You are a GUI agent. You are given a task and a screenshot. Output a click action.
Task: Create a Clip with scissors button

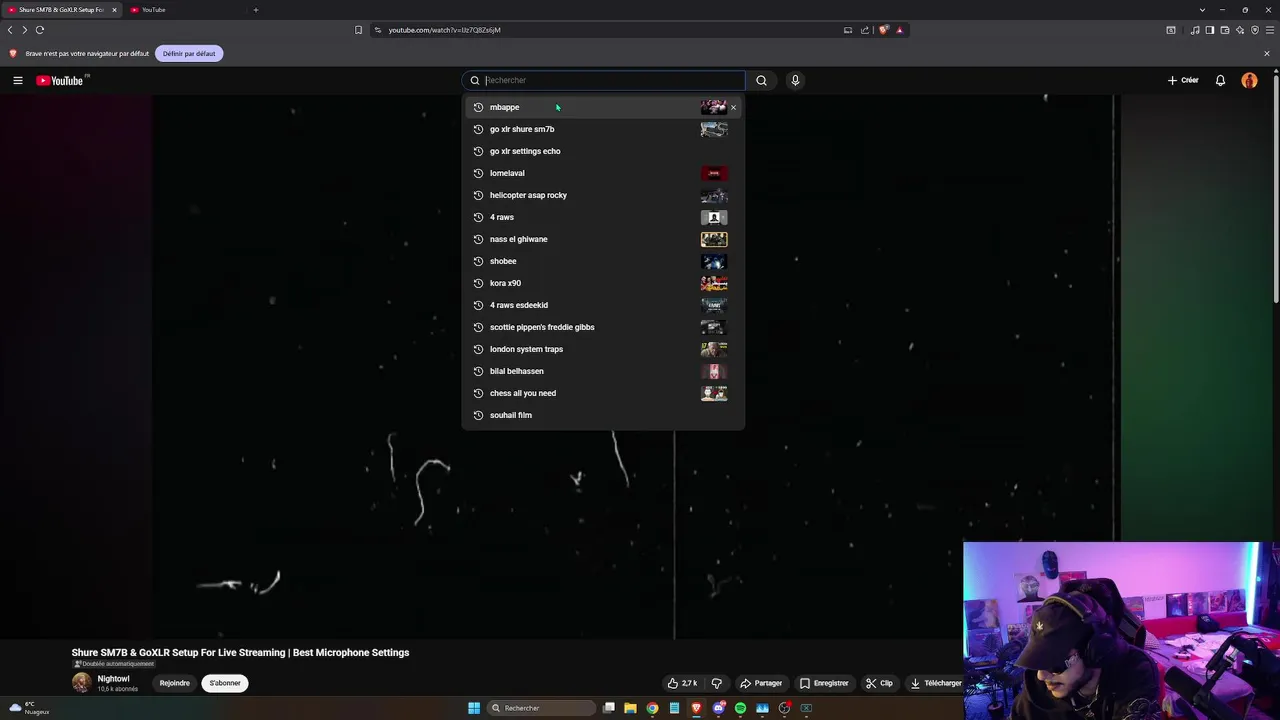pyautogui.click(x=879, y=683)
